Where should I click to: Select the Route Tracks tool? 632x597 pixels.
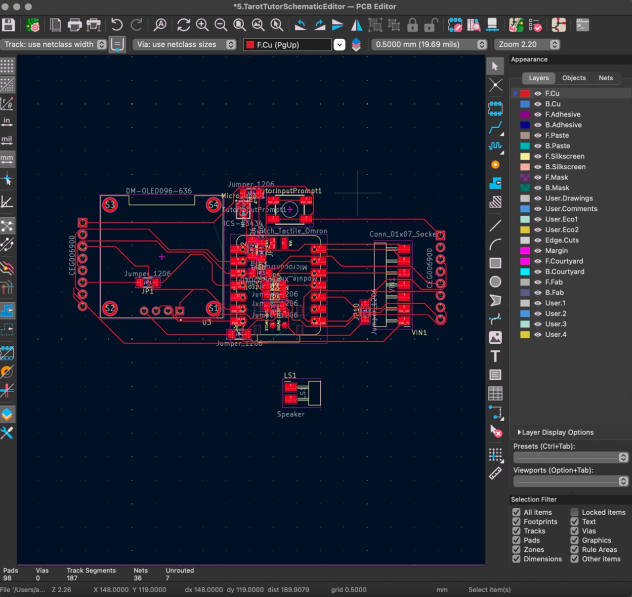coord(495,127)
